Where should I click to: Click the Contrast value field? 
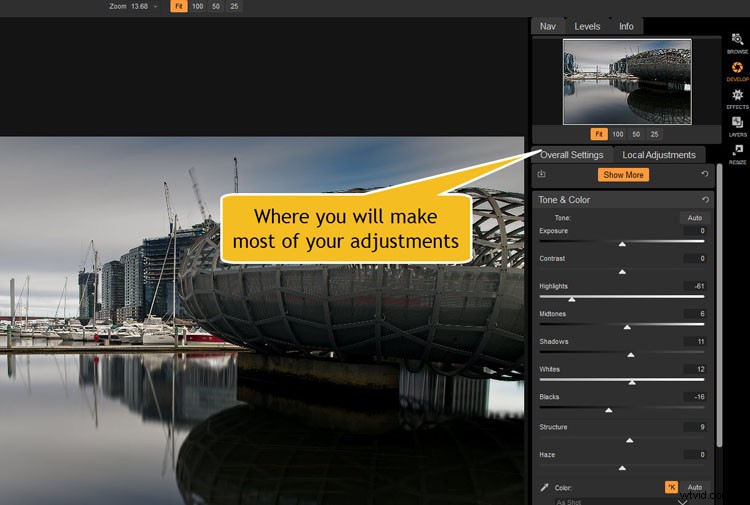click(695, 259)
